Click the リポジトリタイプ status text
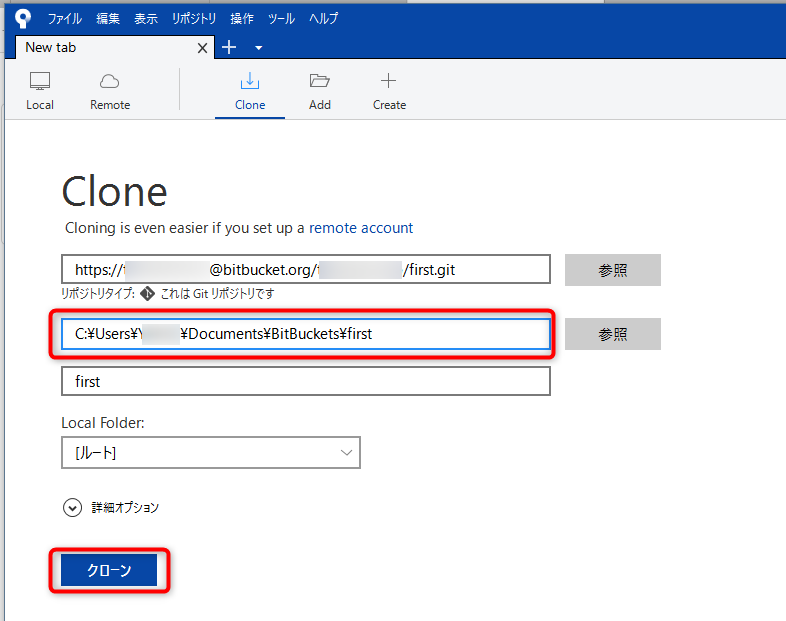The width and height of the screenshot is (786, 621). click(167, 294)
